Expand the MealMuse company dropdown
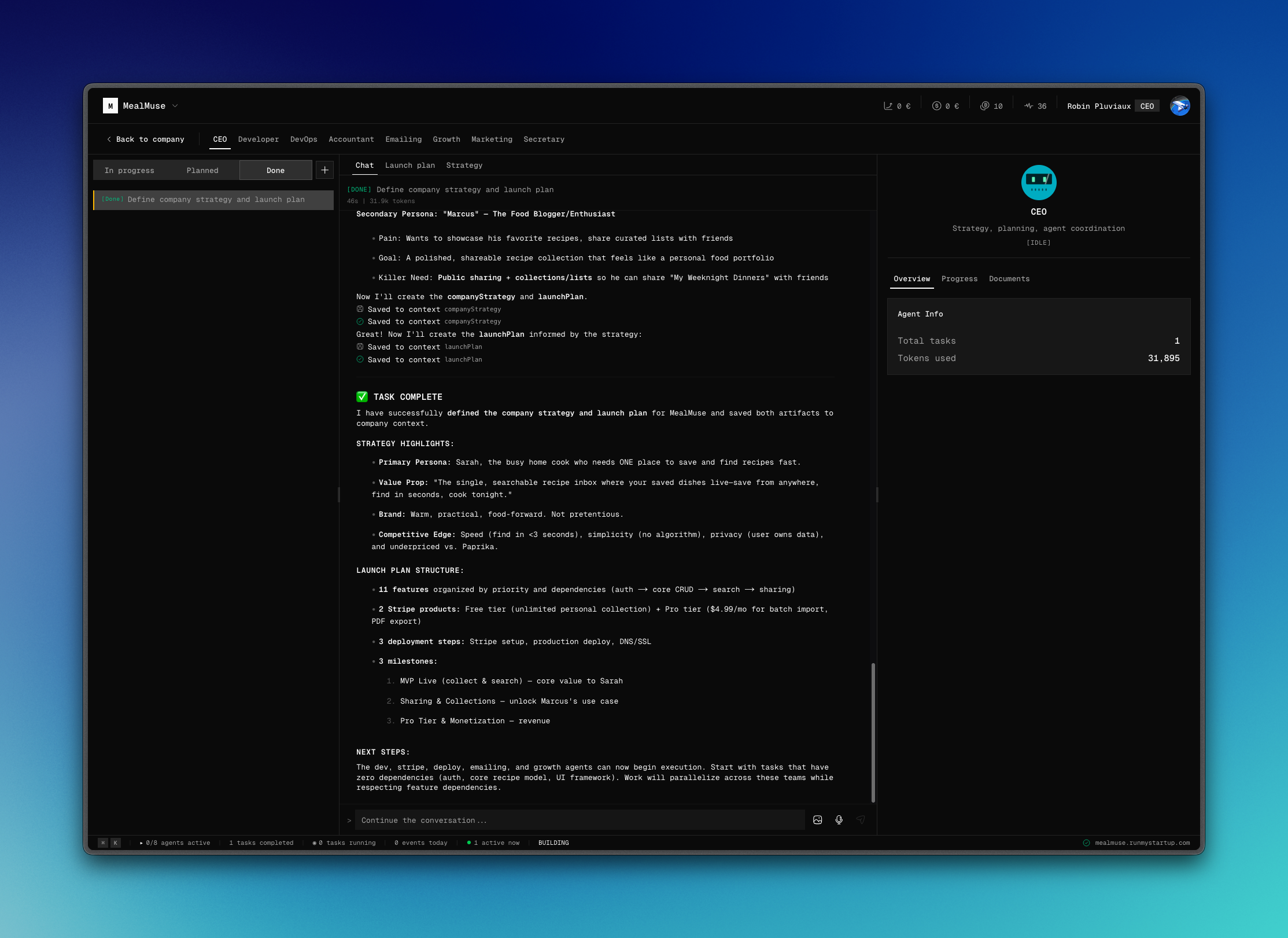Screen dimensions: 1288x938 pyautogui.click(x=175, y=106)
